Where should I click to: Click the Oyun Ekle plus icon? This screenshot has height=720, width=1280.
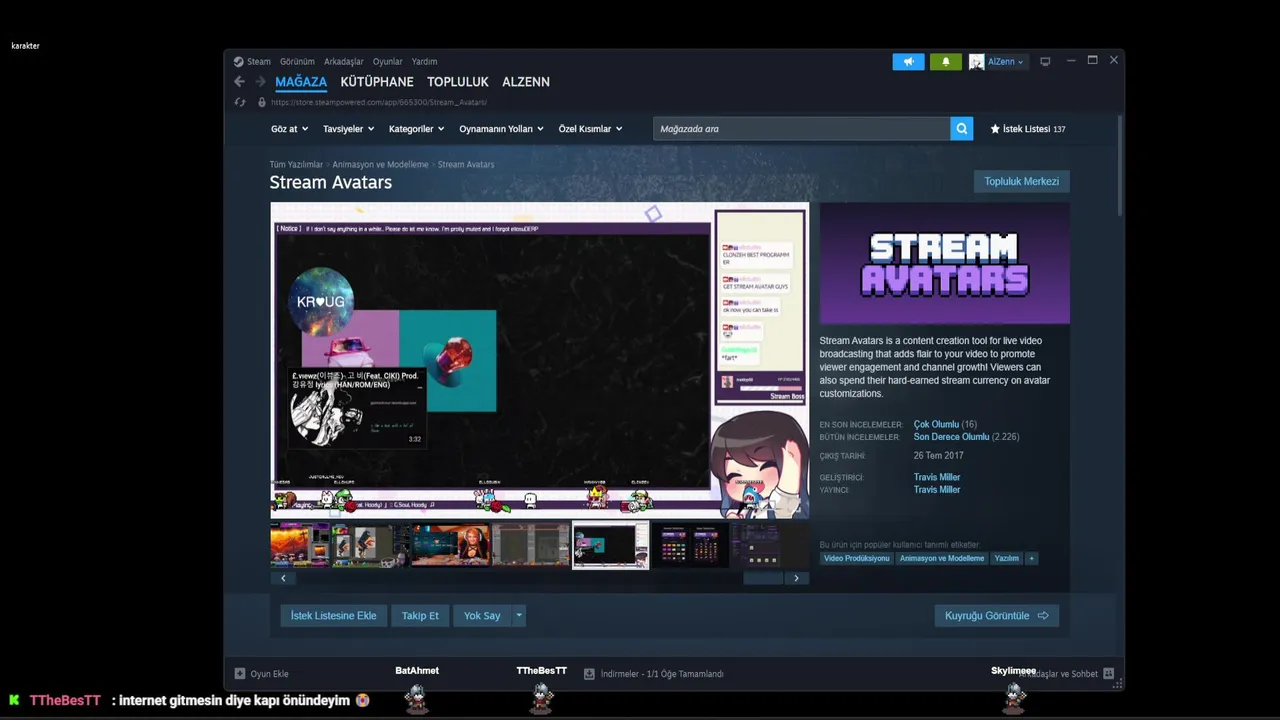point(240,674)
